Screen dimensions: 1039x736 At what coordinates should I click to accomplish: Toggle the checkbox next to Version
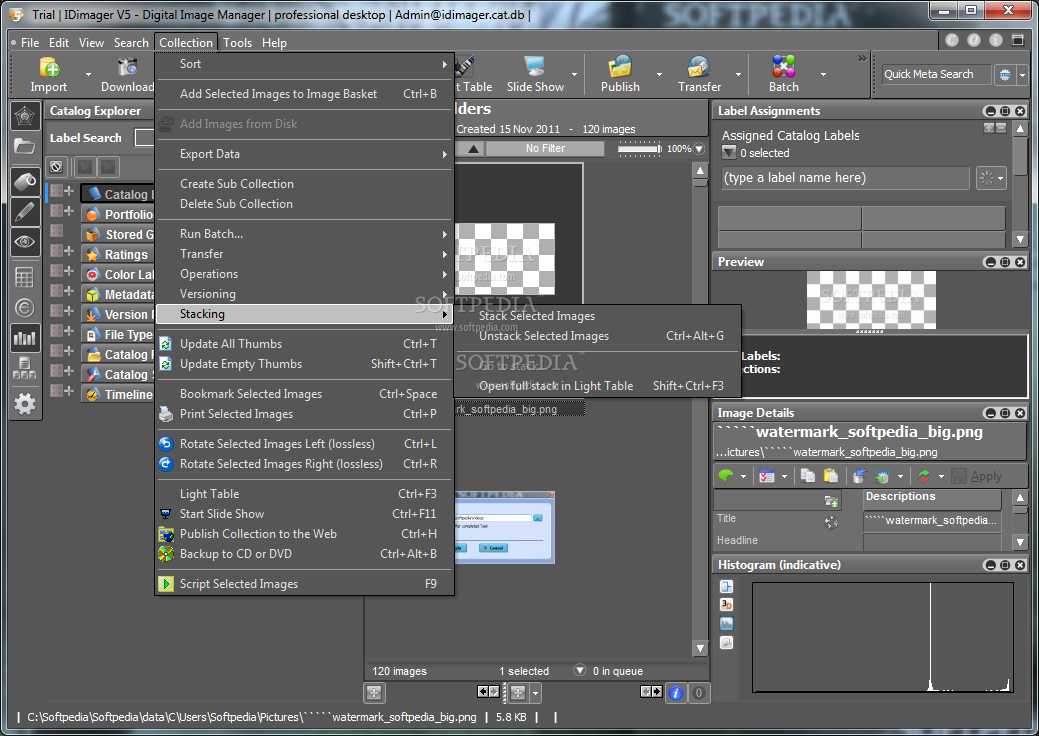(57, 311)
